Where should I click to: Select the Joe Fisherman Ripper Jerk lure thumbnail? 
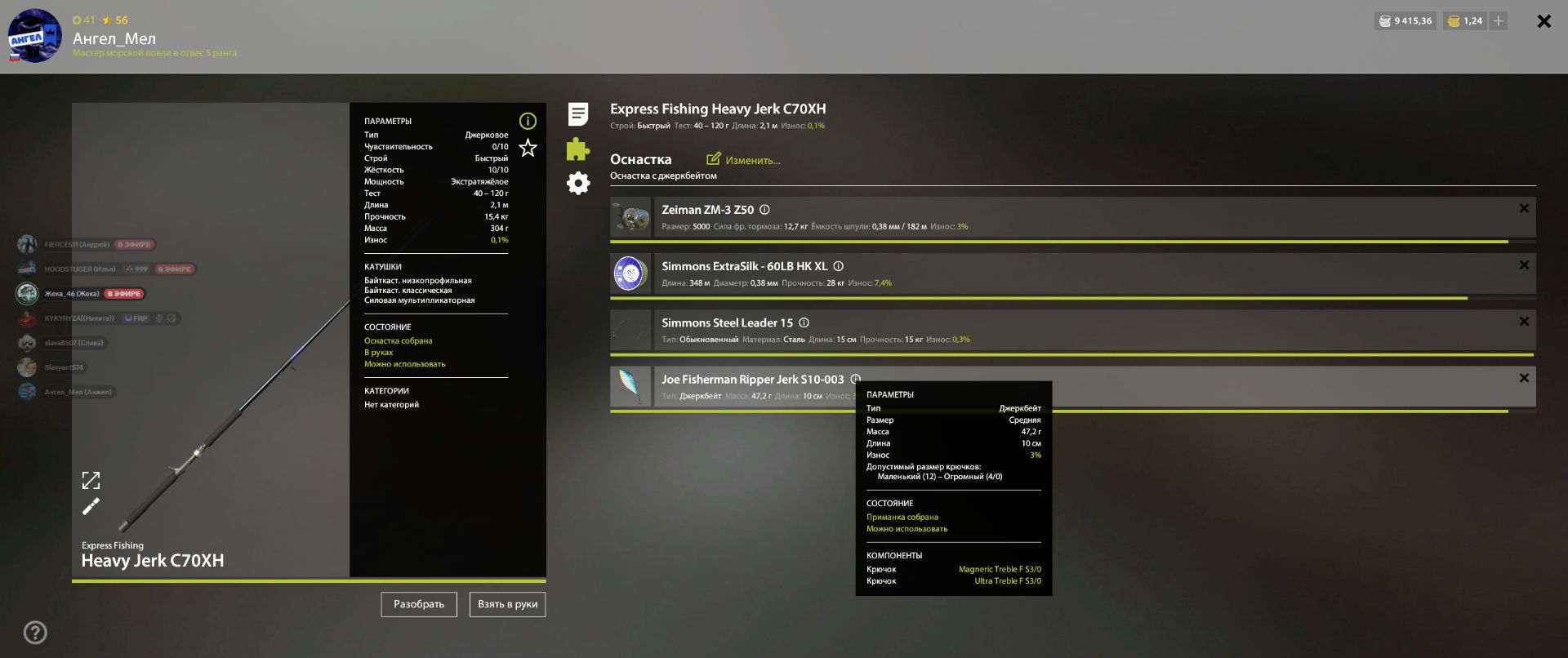pyautogui.click(x=630, y=386)
